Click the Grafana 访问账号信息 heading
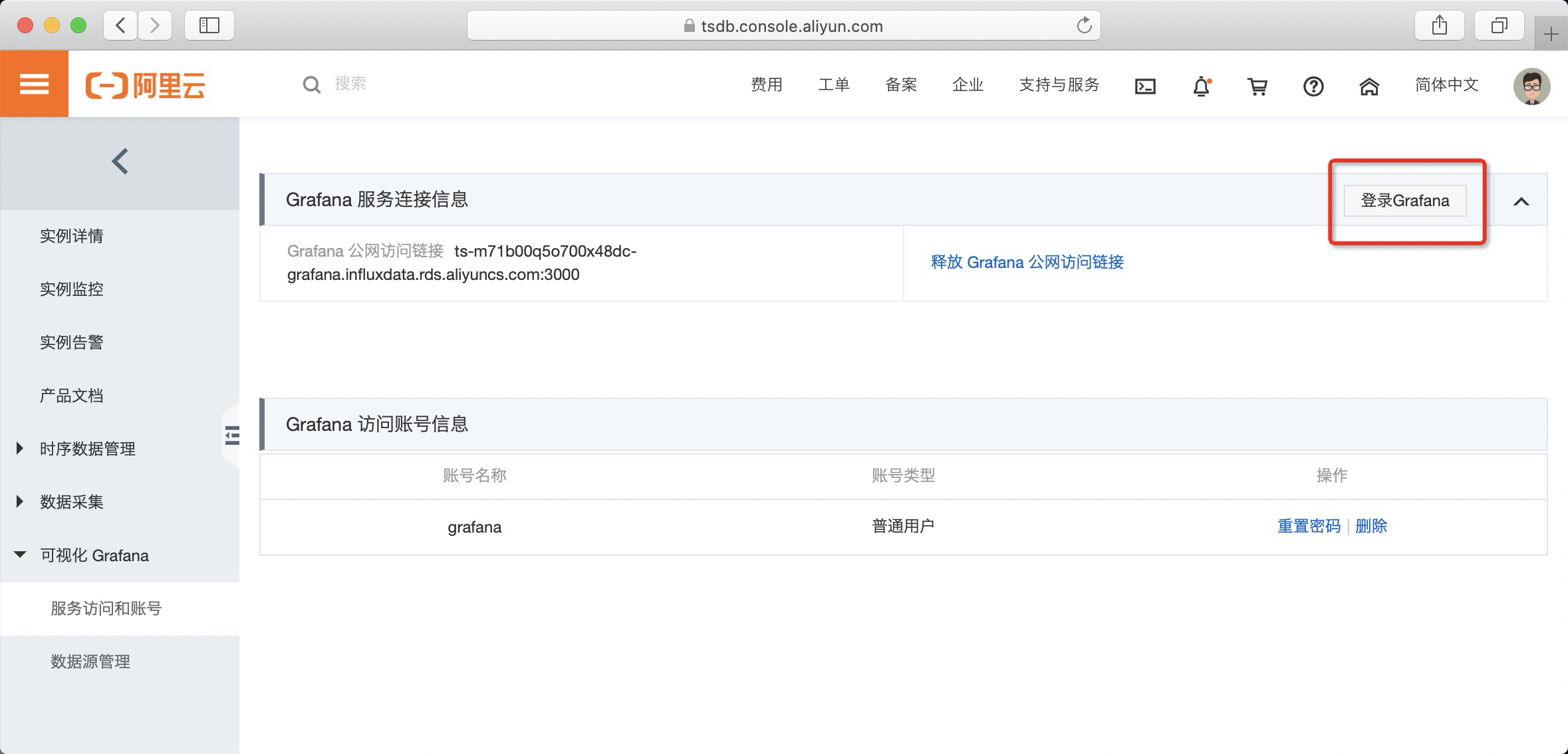 377,424
